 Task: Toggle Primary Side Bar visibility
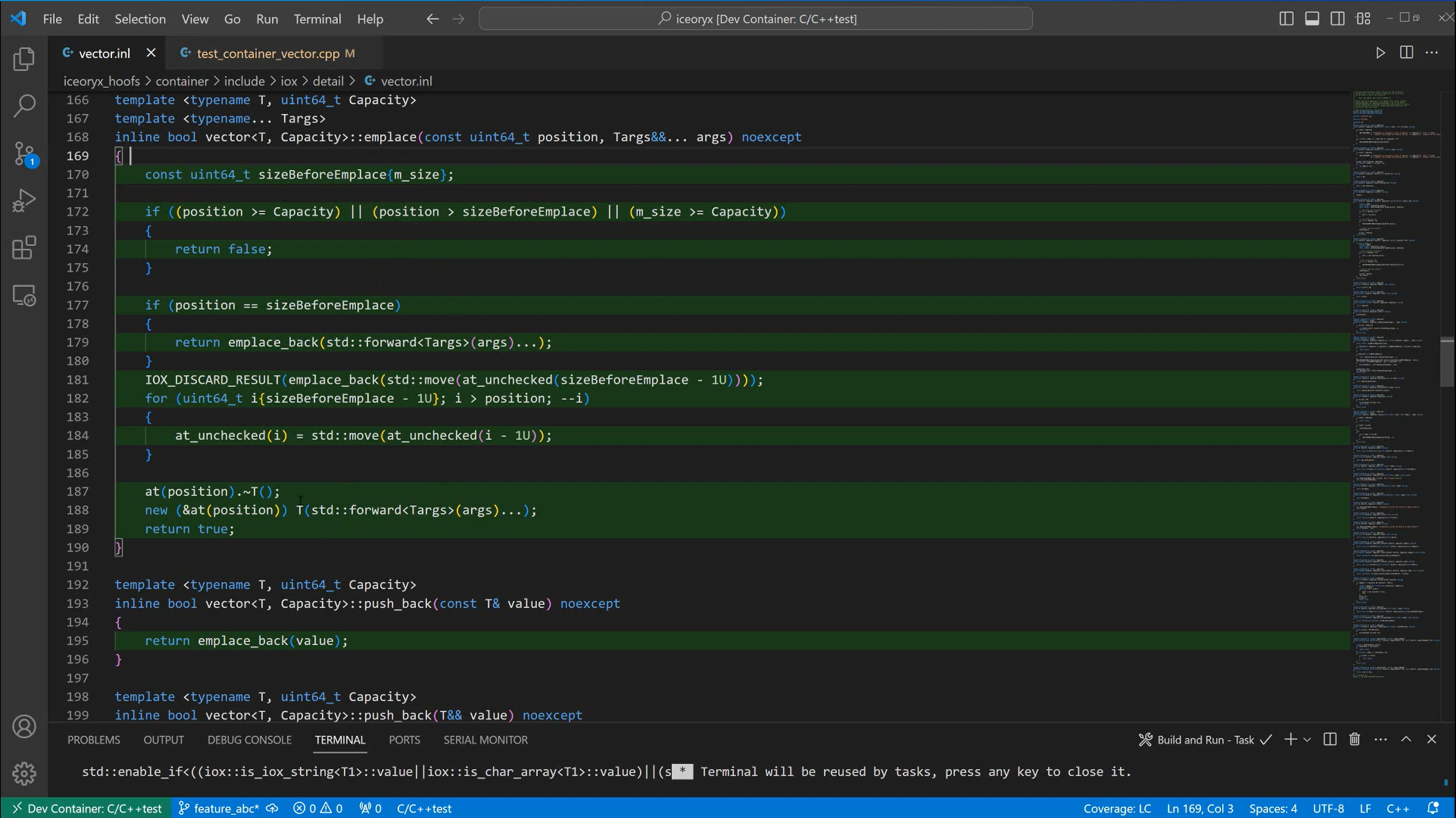(x=1286, y=19)
